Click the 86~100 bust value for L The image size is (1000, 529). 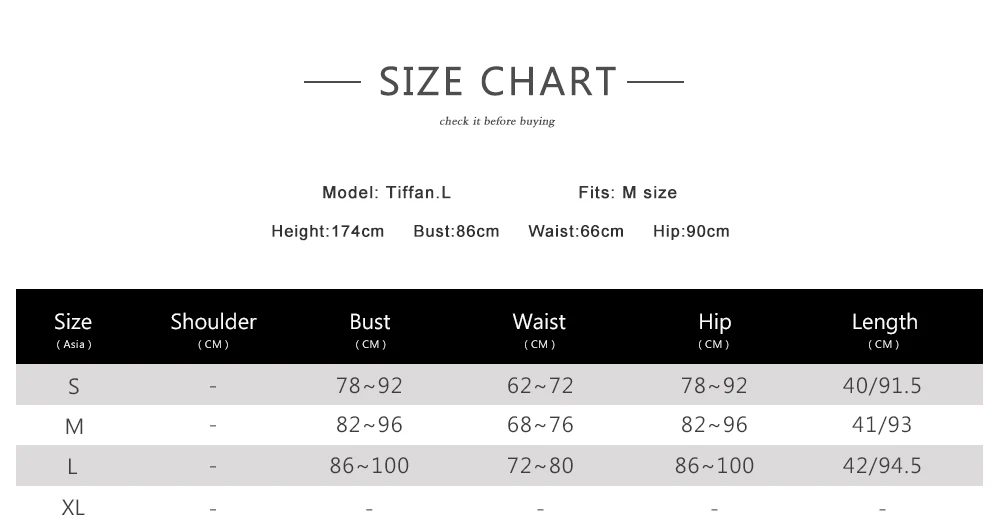(369, 465)
